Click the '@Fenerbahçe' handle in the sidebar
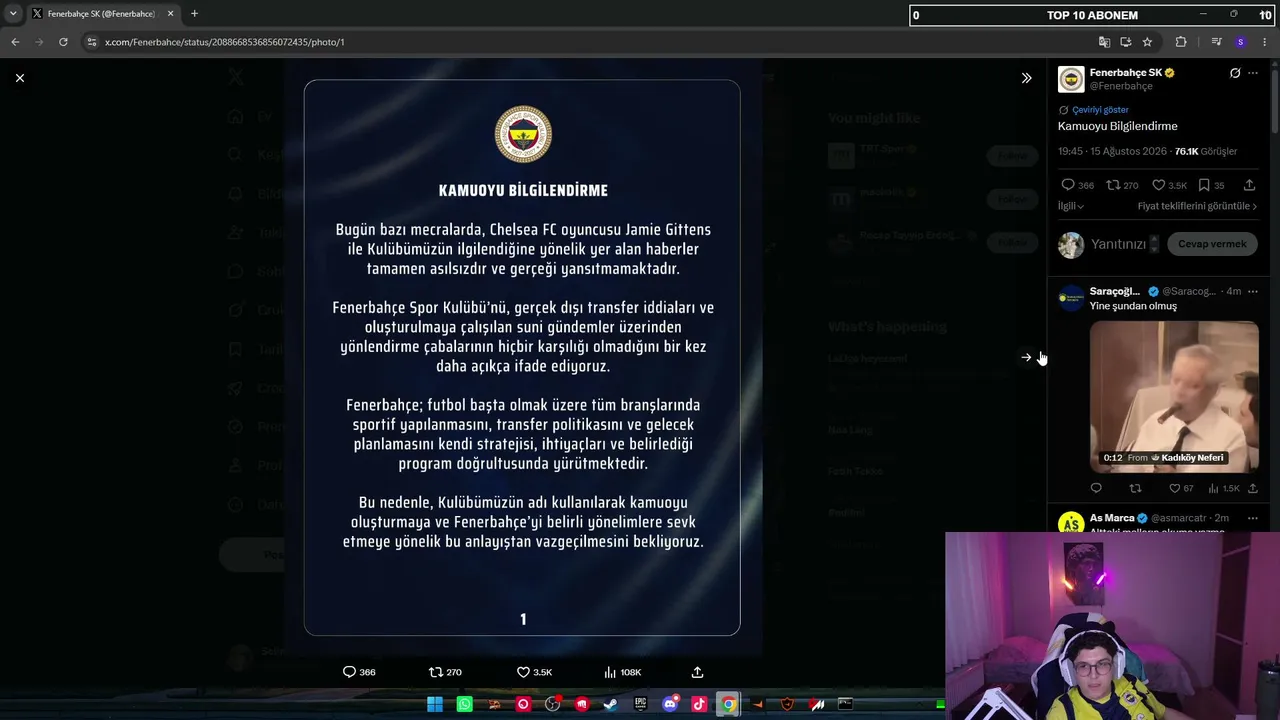Viewport: 1280px width, 720px height. click(x=1121, y=86)
